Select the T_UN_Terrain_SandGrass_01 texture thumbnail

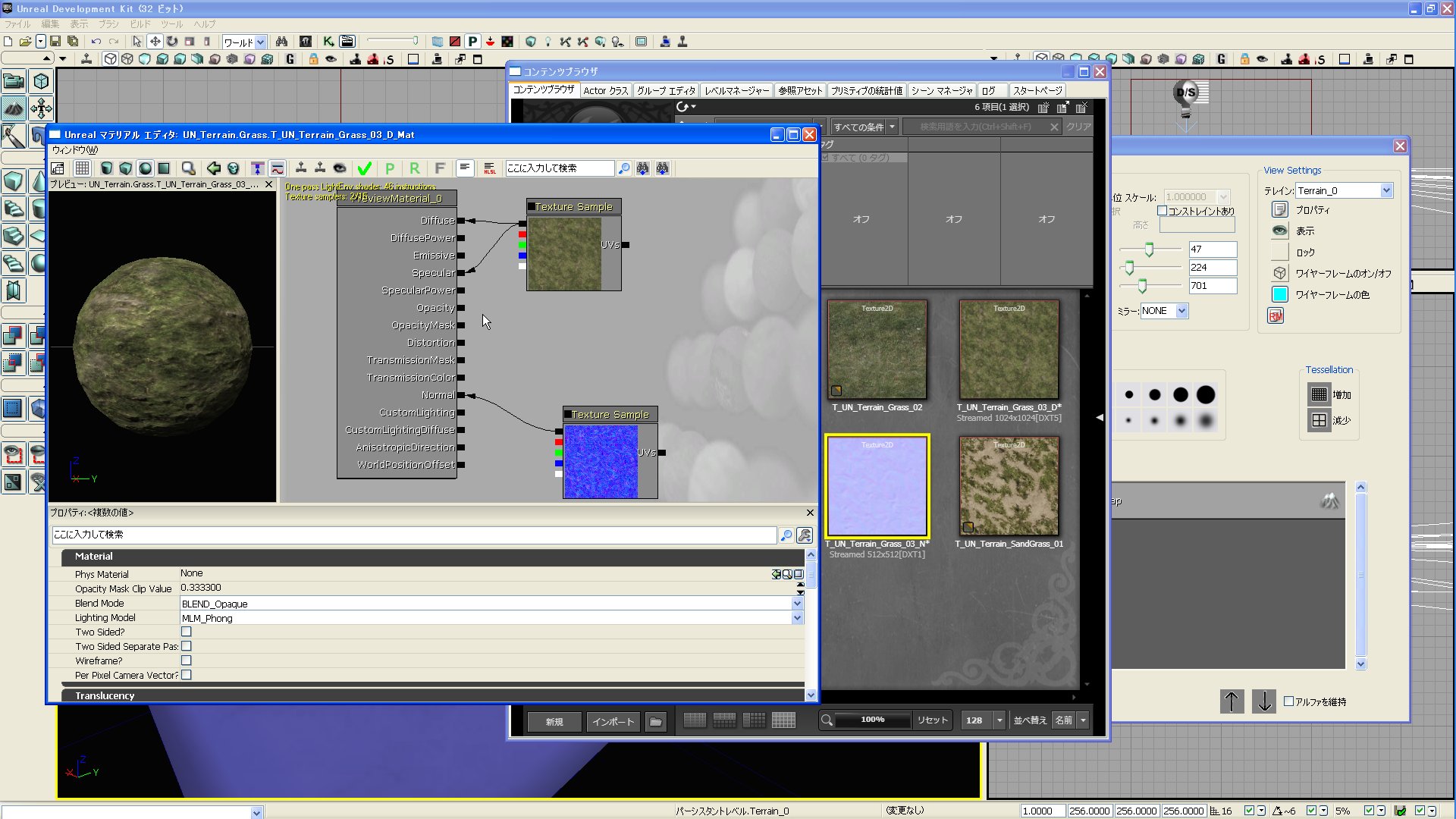(x=1009, y=486)
